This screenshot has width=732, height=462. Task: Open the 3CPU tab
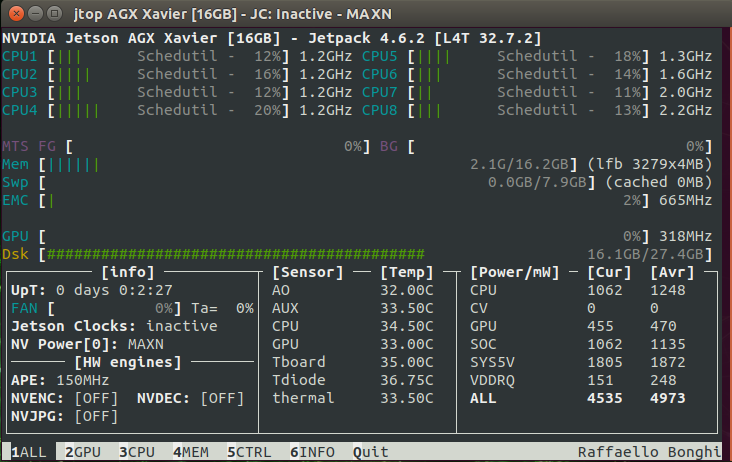pyautogui.click(x=137, y=452)
